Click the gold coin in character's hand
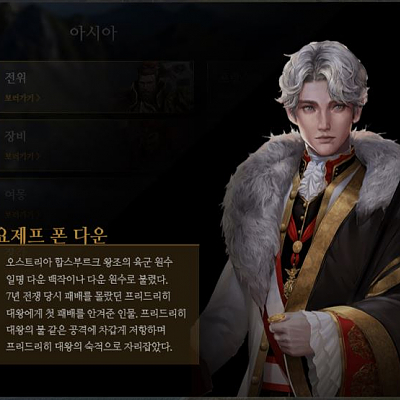Image resolution: width=400 pixels, height=400 pixels. coord(277,318)
